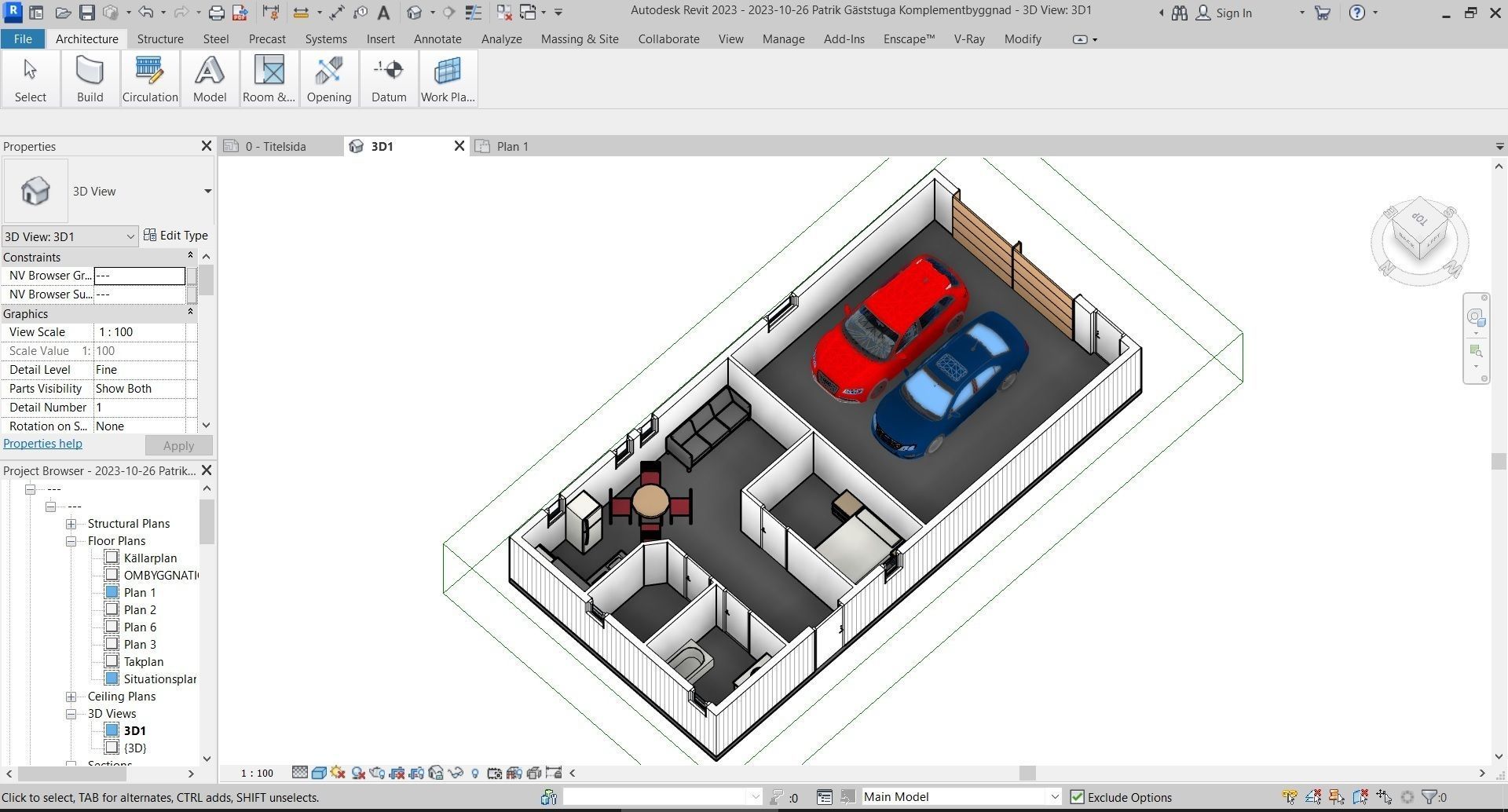Collapse the Graphics properties group

(x=190, y=313)
